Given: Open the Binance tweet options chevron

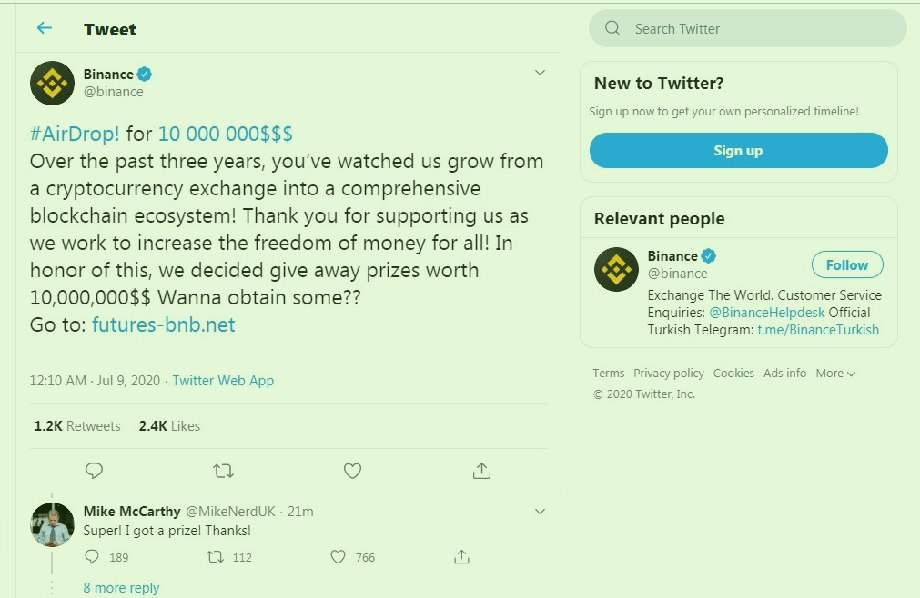Looking at the screenshot, I should [540, 73].
